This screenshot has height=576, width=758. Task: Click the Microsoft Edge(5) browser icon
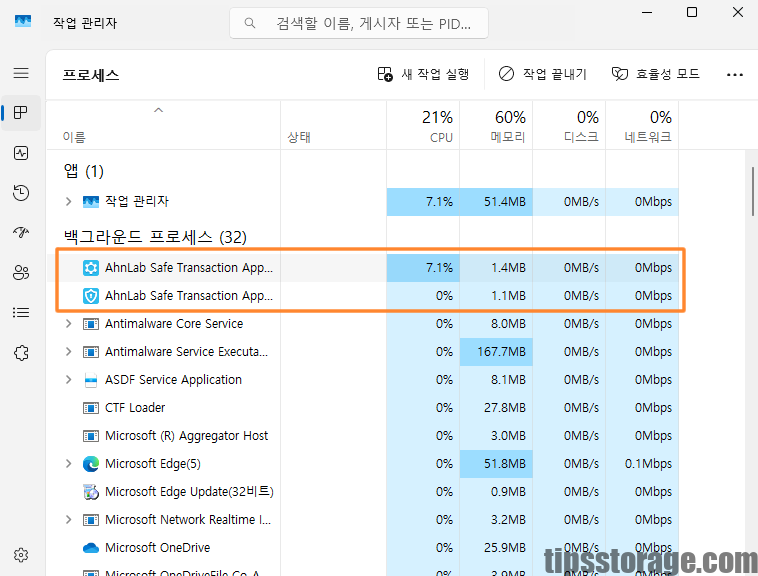91,464
